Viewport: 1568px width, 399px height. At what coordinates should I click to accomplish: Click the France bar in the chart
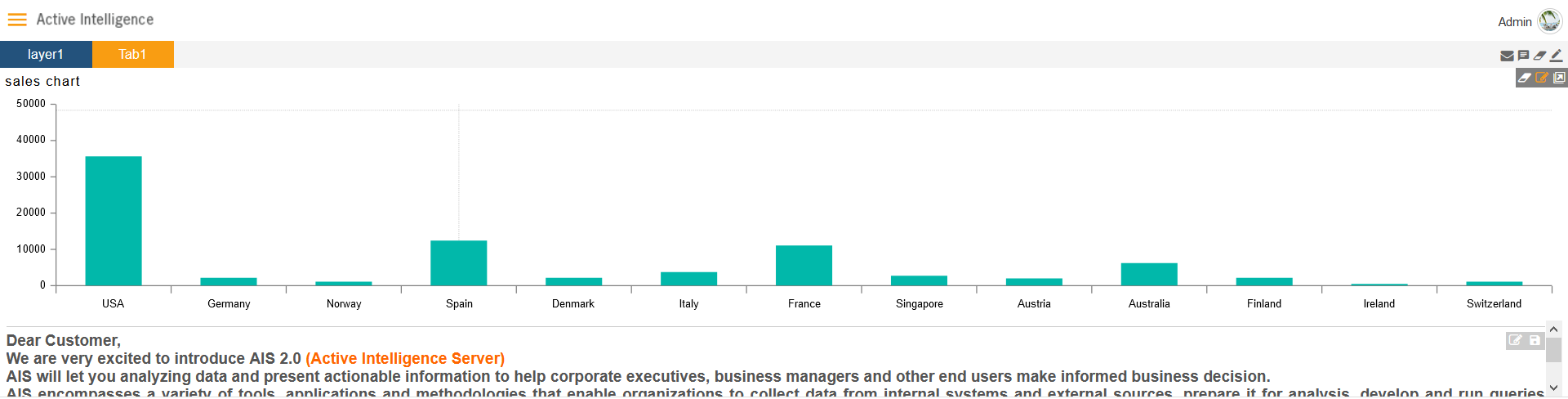tap(804, 266)
